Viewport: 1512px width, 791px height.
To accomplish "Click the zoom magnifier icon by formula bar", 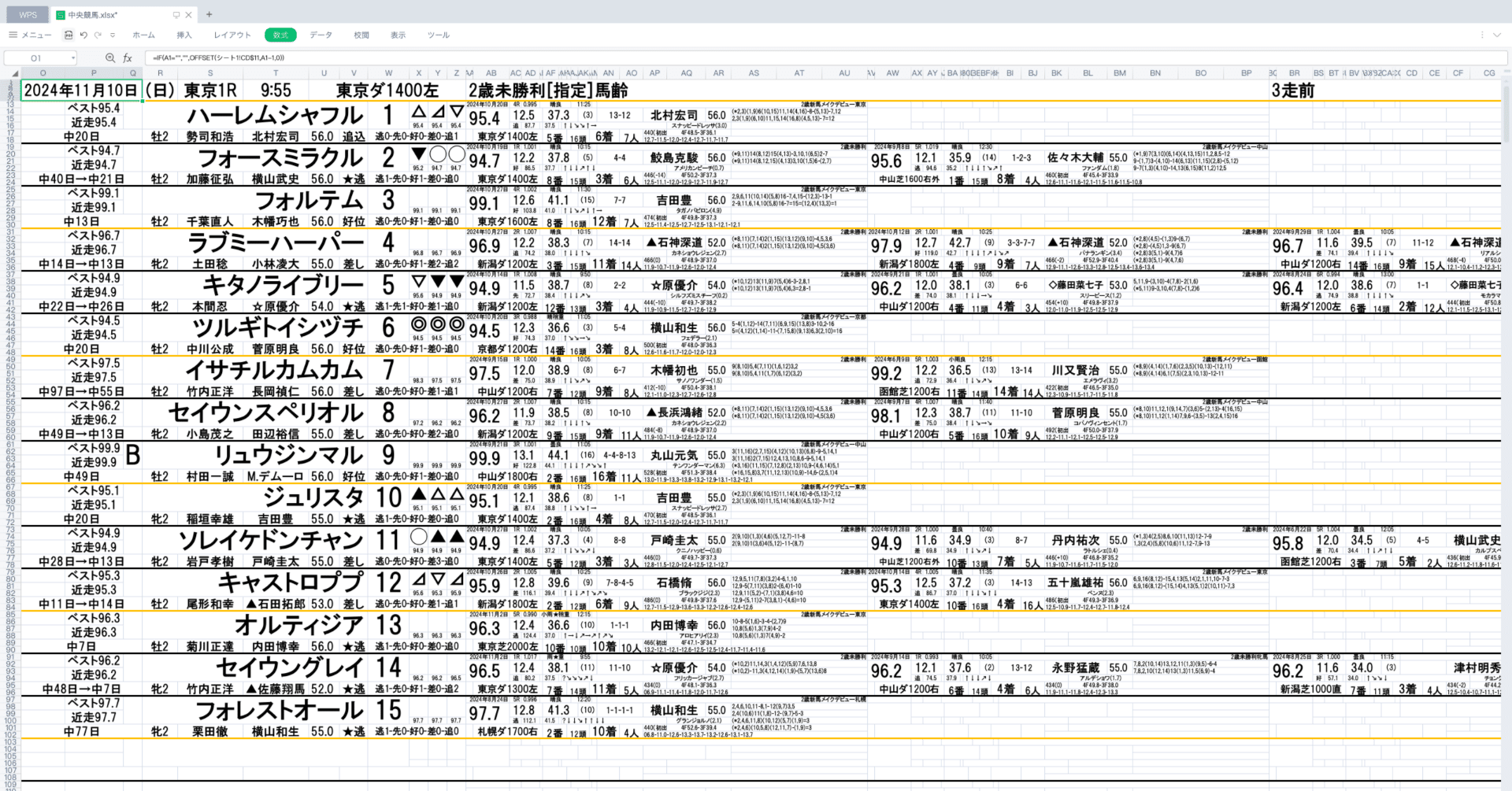I will (110, 57).
